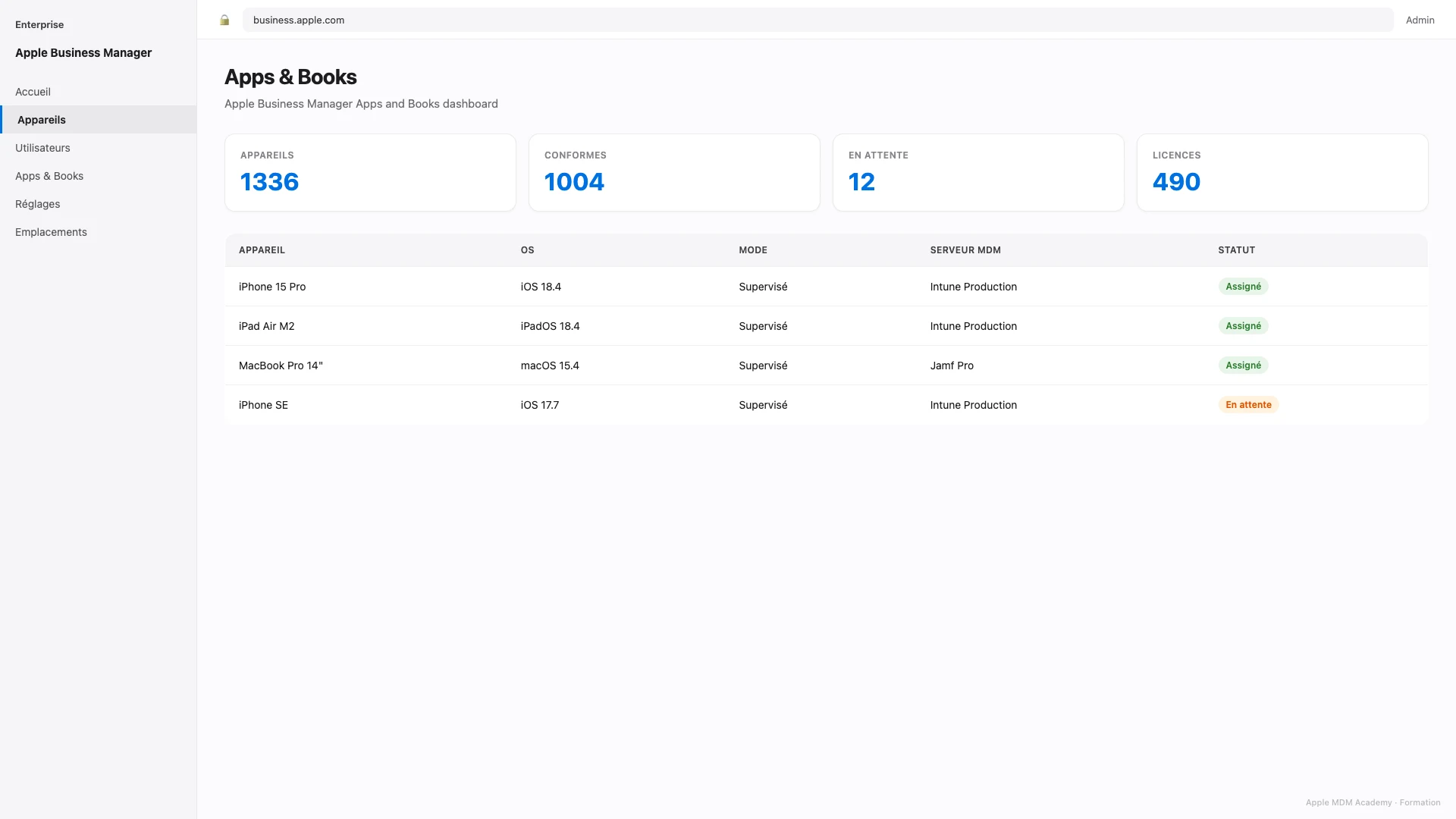Click Intune Production in the iPhone SE row

pos(973,405)
